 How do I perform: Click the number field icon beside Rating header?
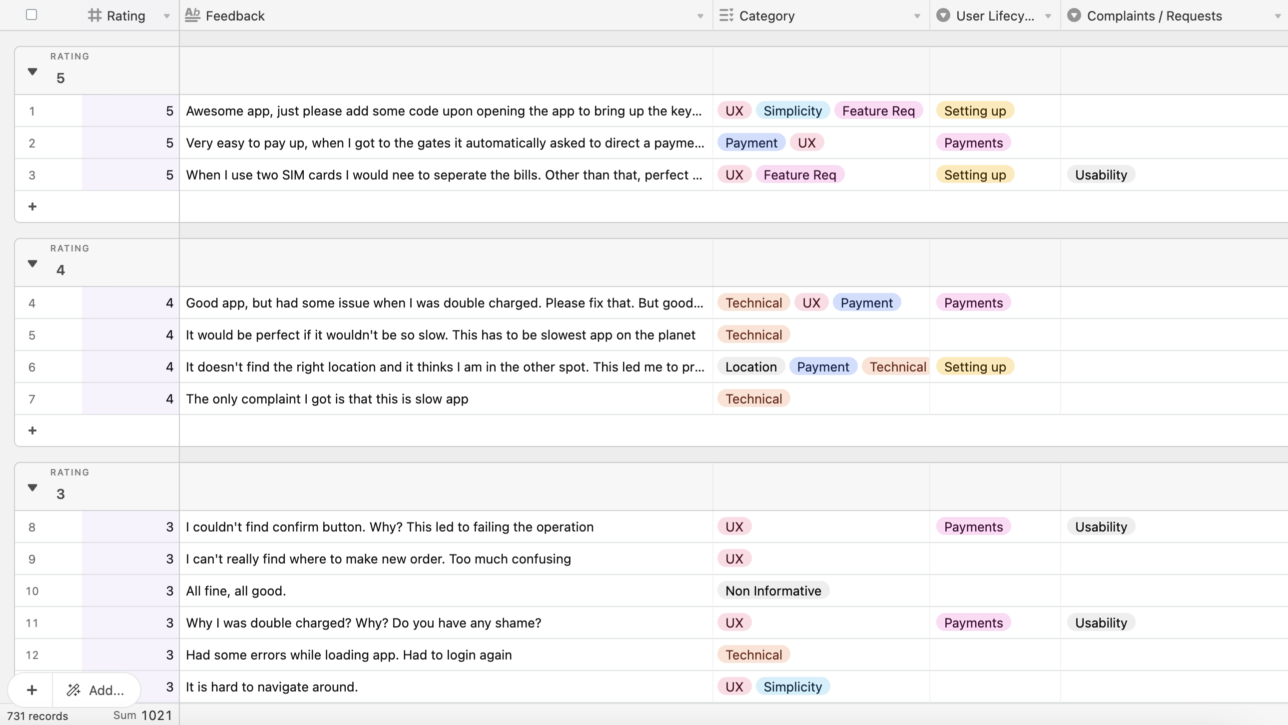click(x=95, y=16)
